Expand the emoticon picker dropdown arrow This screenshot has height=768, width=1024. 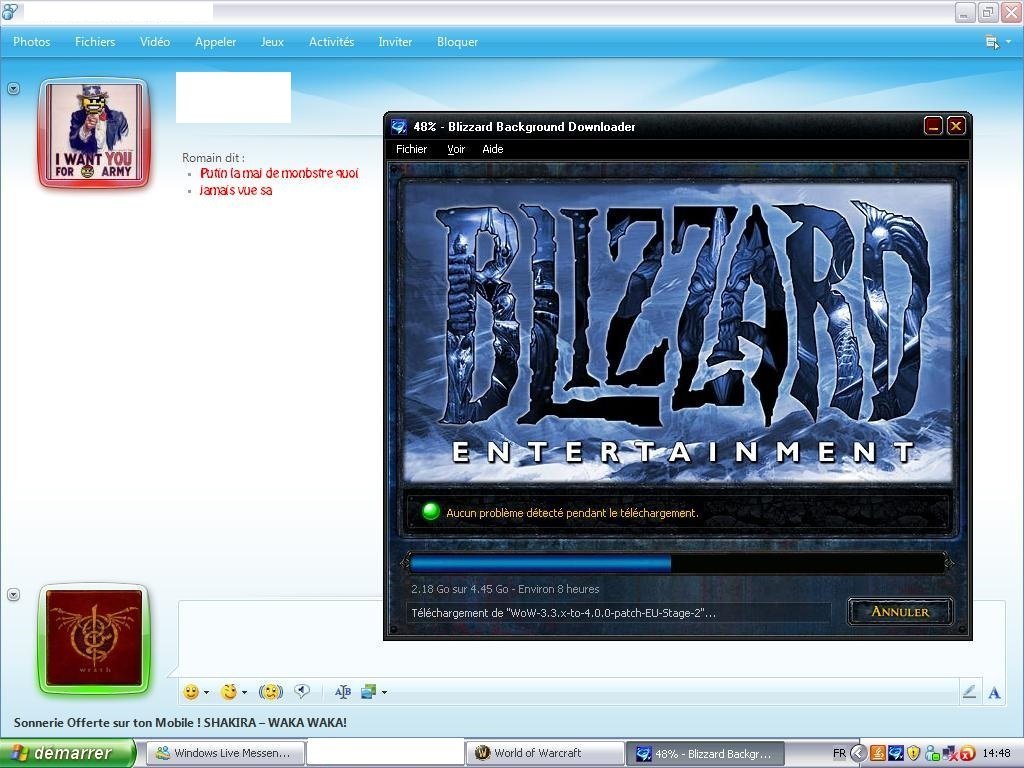pyautogui.click(x=206, y=692)
